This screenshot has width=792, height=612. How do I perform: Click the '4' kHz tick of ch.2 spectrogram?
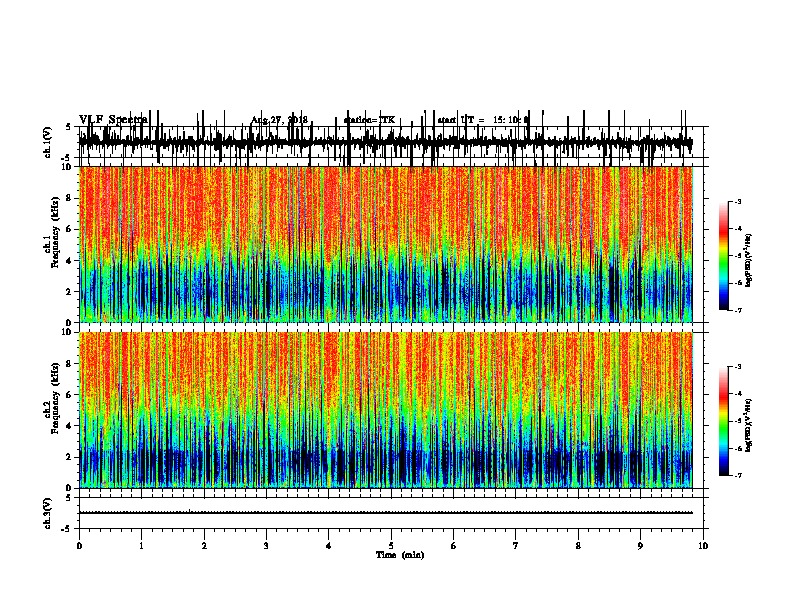(69, 426)
